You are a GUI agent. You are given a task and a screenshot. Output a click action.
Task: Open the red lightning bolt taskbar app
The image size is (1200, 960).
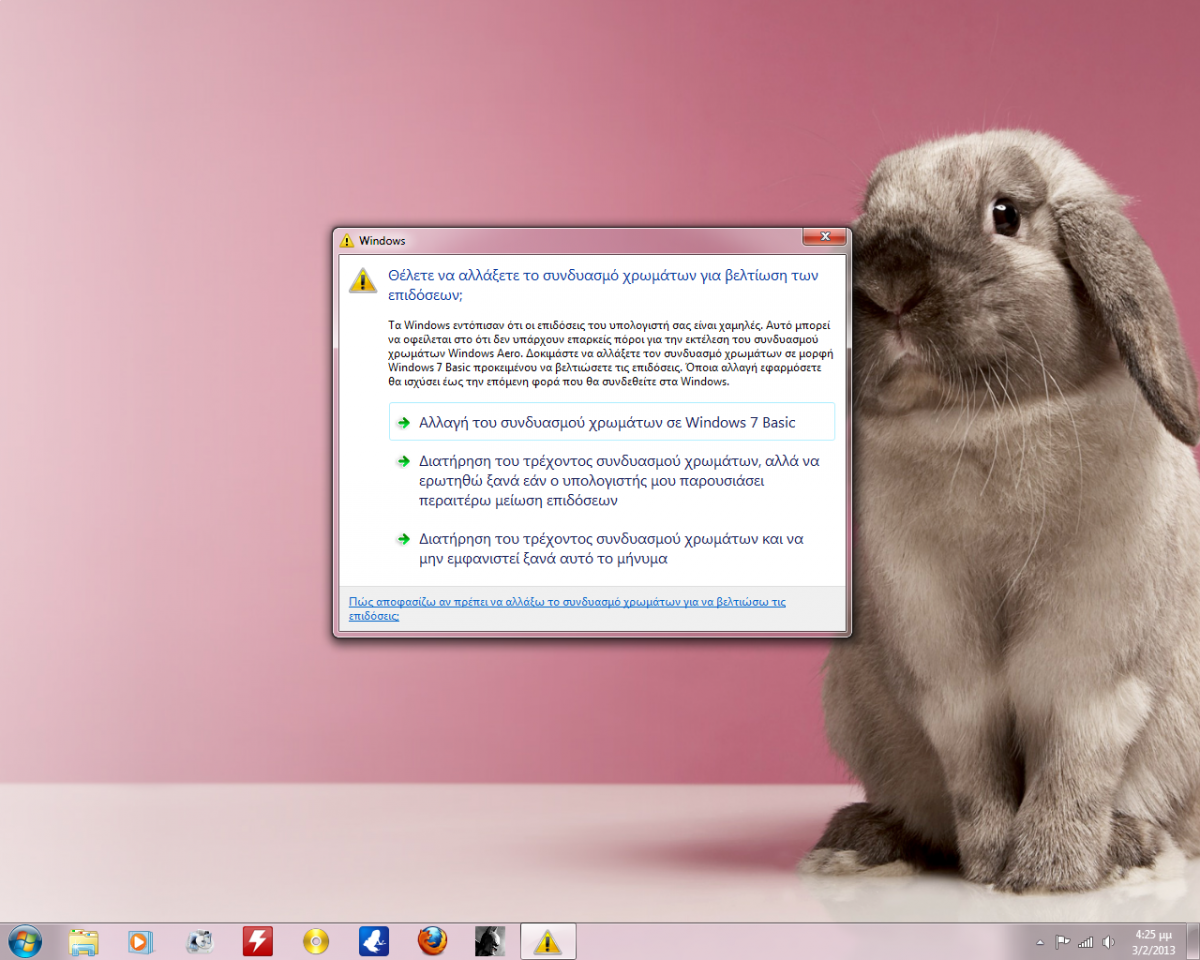click(x=258, y=941)
